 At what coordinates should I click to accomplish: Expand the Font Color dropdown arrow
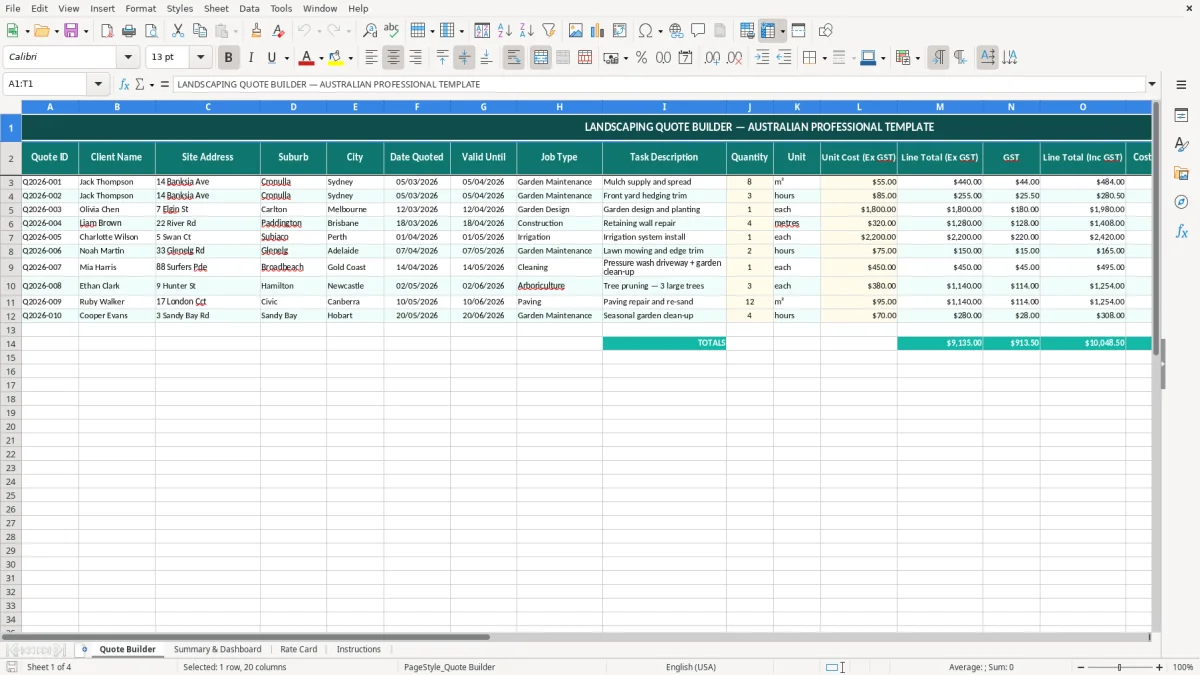coord(321,58)
